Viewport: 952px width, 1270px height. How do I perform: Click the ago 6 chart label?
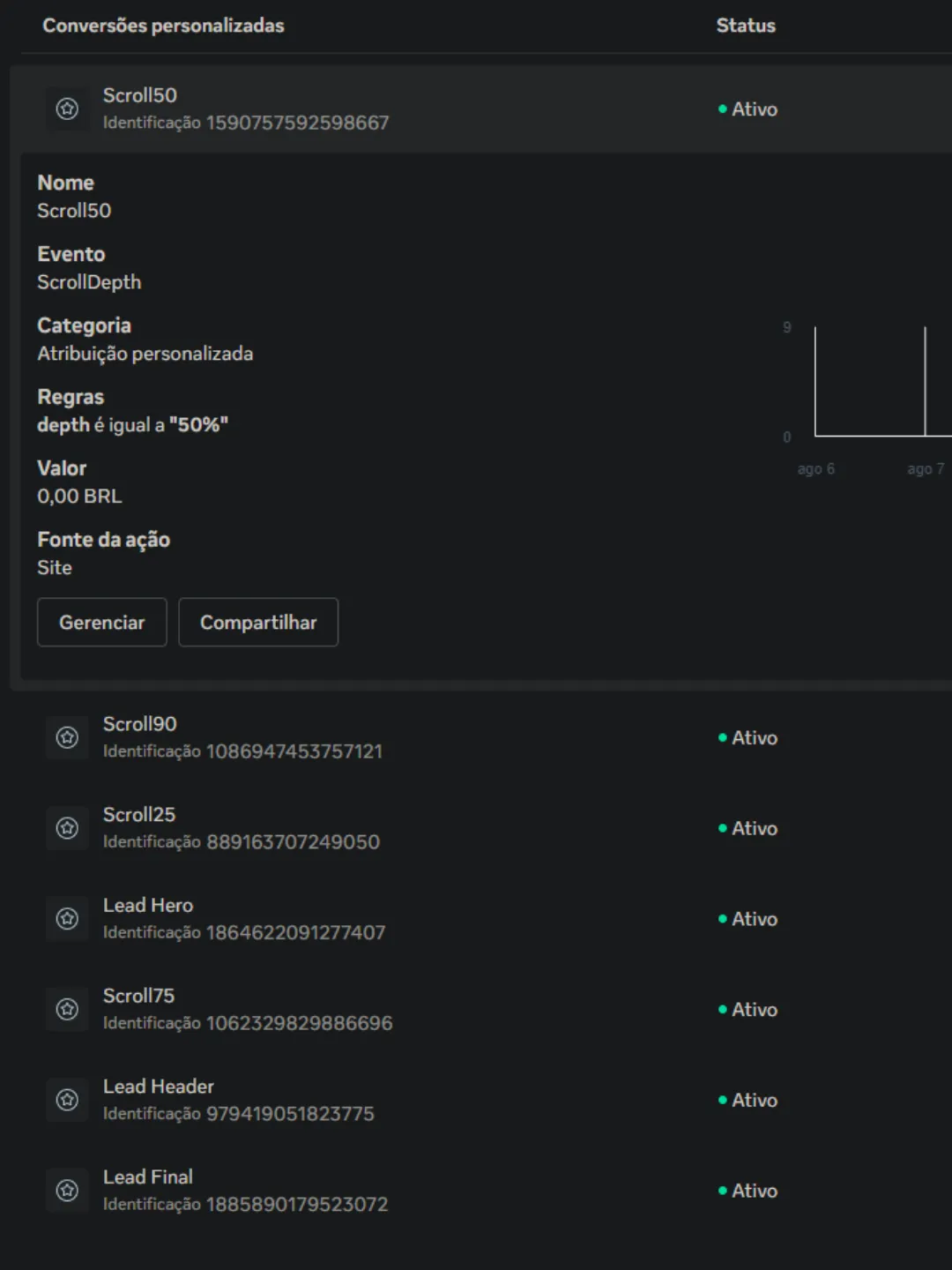[x=816, y=469]
